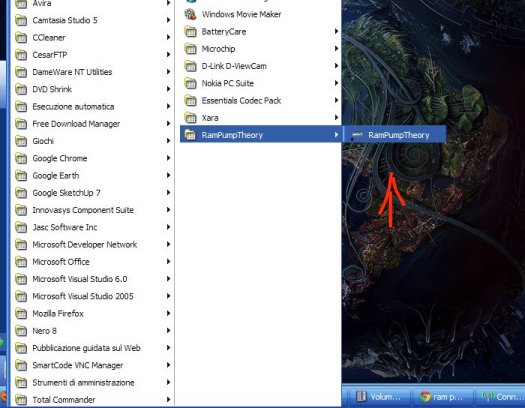The image size is (525, 408).
Task: Expand the Esecuzione automatica submenu arrow
Action: point(168,106)
